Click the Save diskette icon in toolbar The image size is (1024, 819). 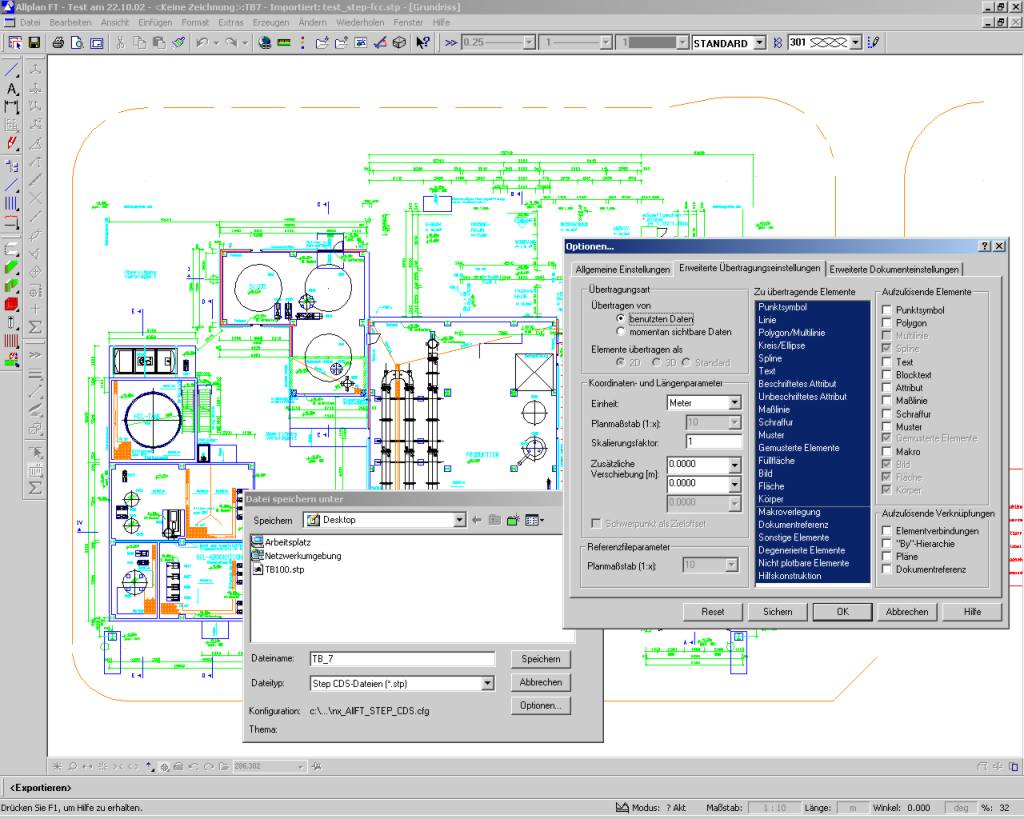tap(34, 43)
